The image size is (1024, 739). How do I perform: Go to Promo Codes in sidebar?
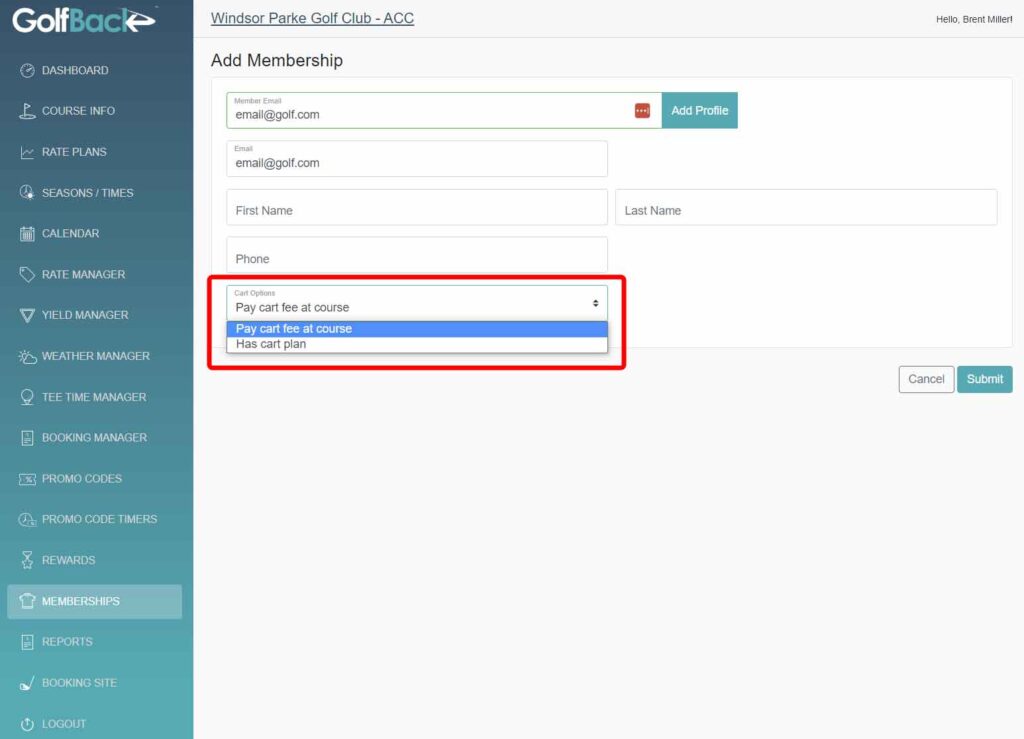tap(82, 479)
